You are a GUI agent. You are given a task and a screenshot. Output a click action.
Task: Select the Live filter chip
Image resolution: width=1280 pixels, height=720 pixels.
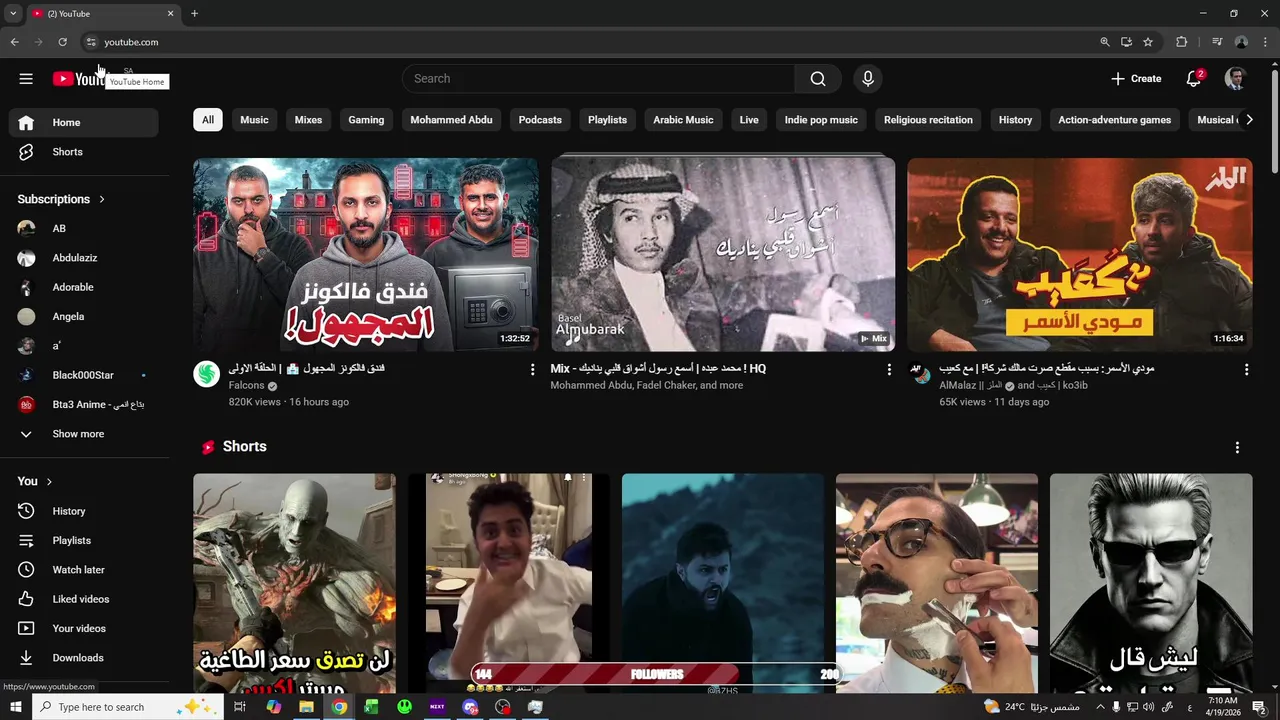[749, 120]
